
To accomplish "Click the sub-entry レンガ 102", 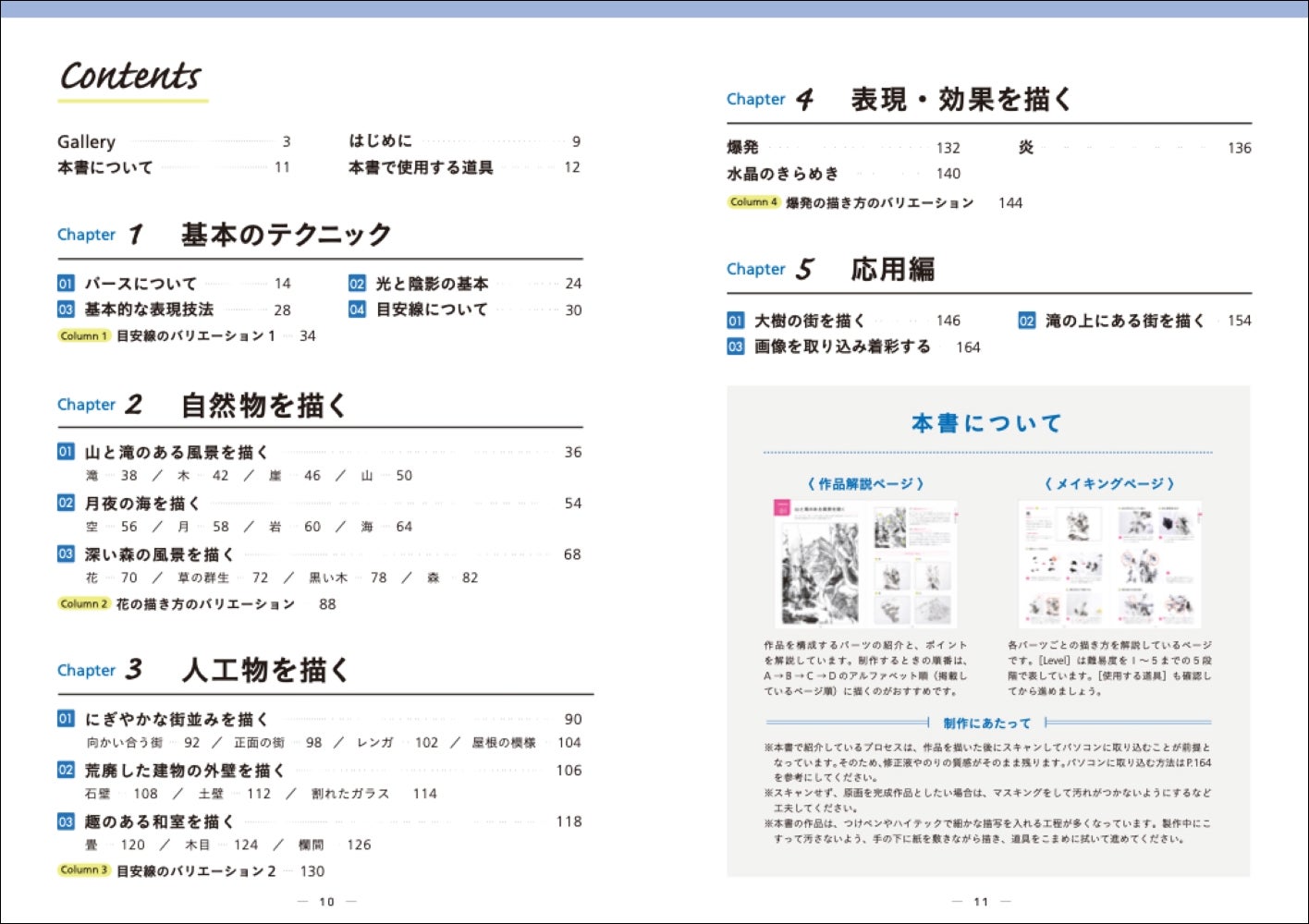I will (x=398, y=742).
